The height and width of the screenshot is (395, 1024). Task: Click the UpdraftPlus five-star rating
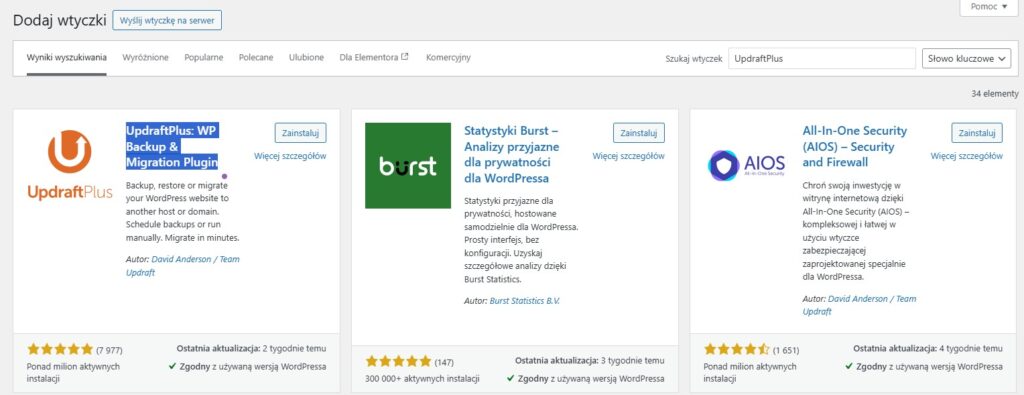[x=60, y=349]
